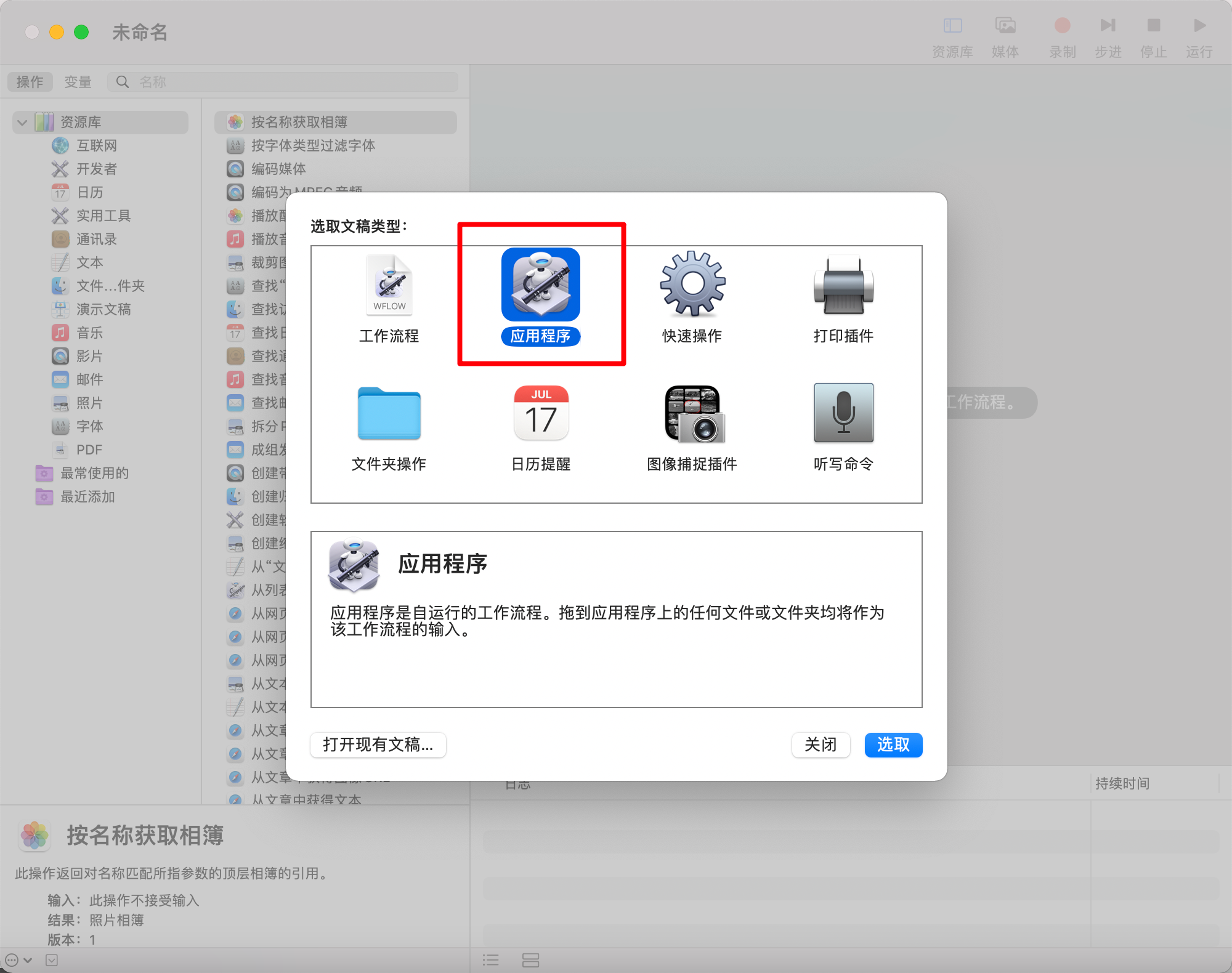1232x973 pixels.
Task: Toggle the second view icon beside list view
Action: (x=530, y=959)
